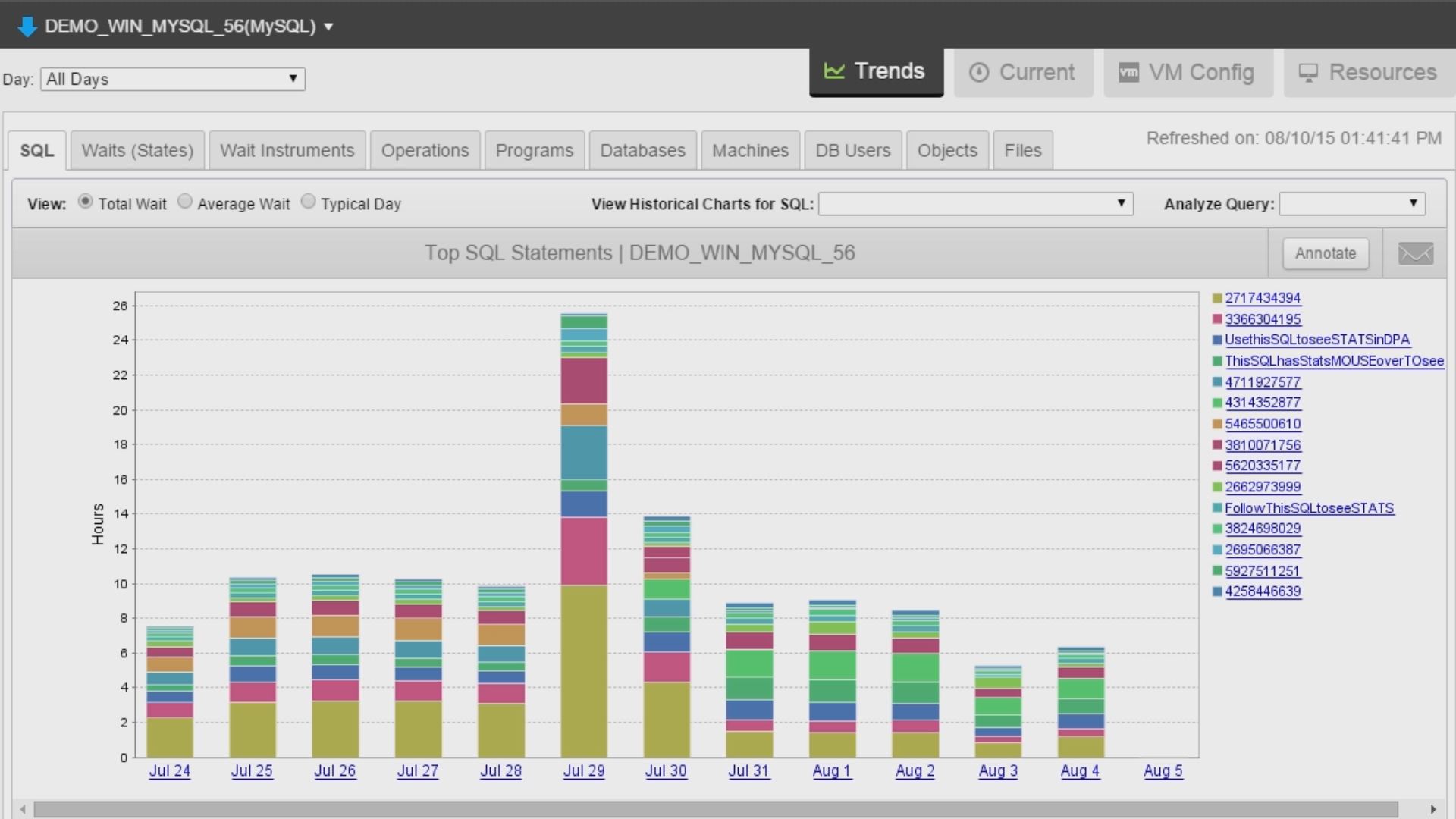Click the Trends chart icon

pos(834,71)
